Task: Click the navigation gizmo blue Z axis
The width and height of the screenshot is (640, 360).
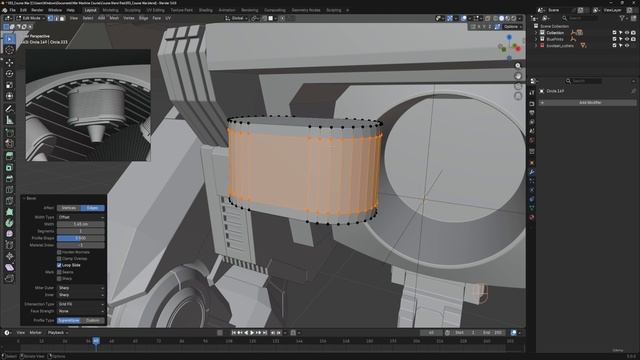Action: (509, 37)
